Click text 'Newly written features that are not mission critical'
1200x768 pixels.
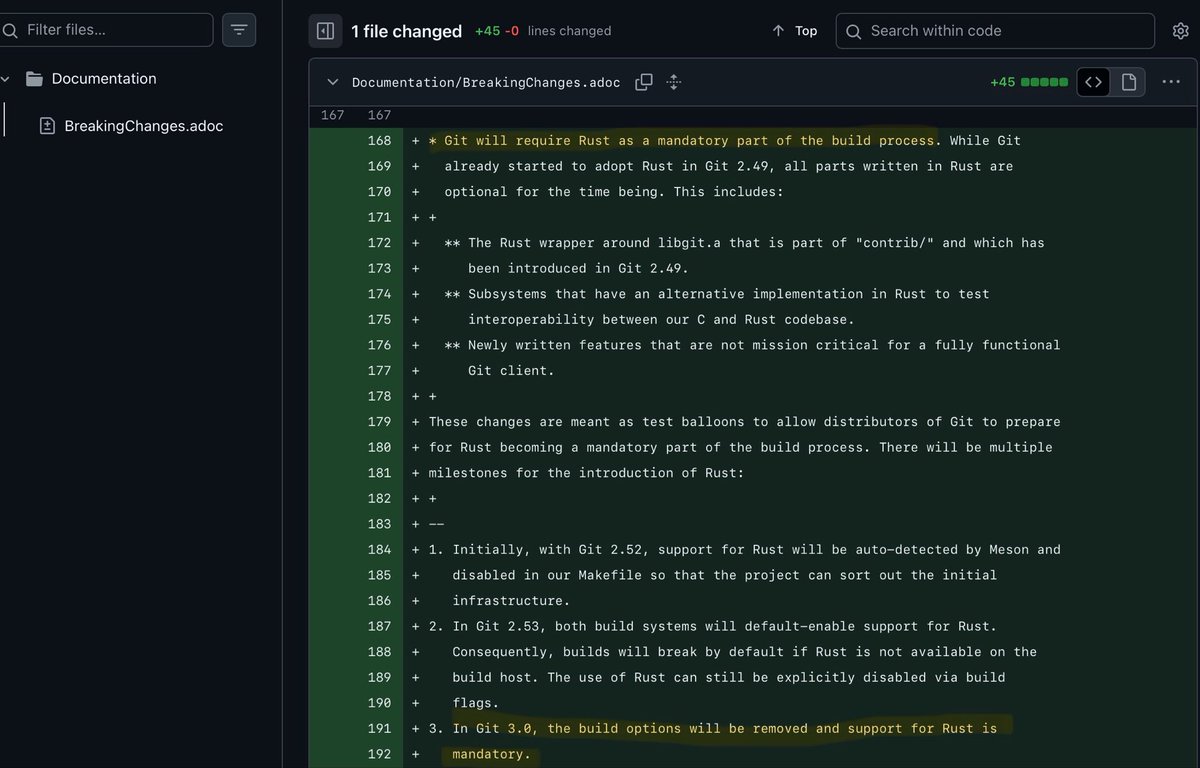[674, 345]
